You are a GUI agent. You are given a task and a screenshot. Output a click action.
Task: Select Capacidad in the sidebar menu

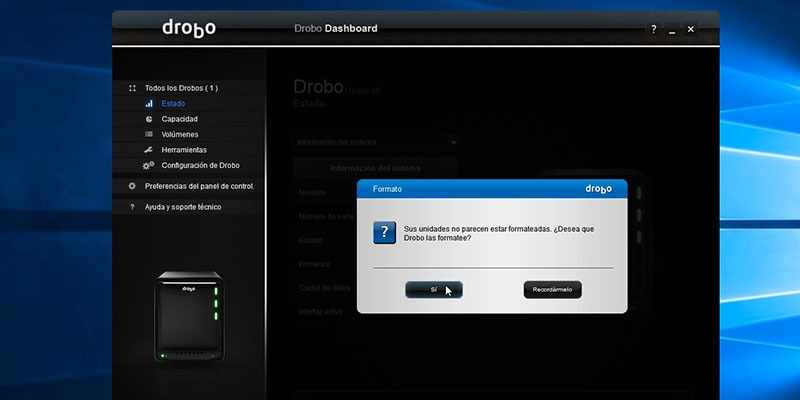click(180, 119)
